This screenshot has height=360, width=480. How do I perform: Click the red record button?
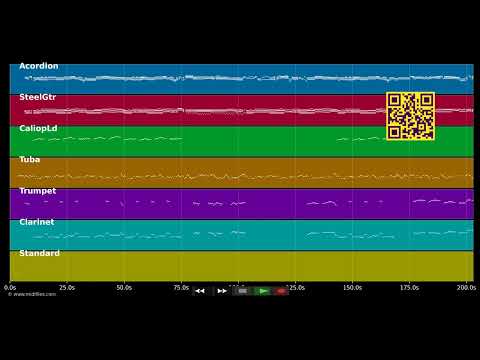point(281,291)
